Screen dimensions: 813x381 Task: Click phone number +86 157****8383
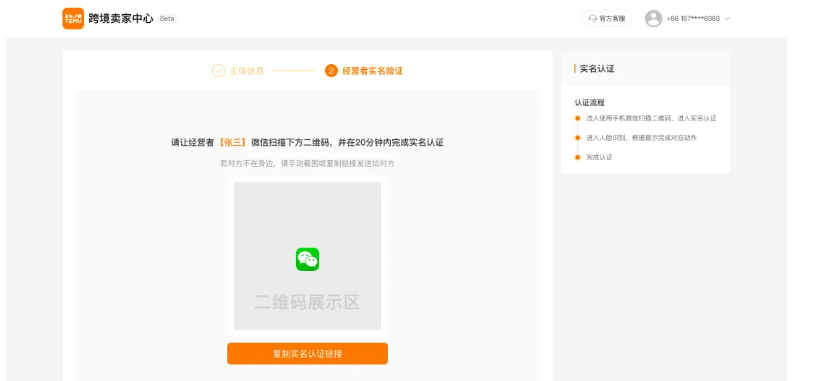(693, 19)
